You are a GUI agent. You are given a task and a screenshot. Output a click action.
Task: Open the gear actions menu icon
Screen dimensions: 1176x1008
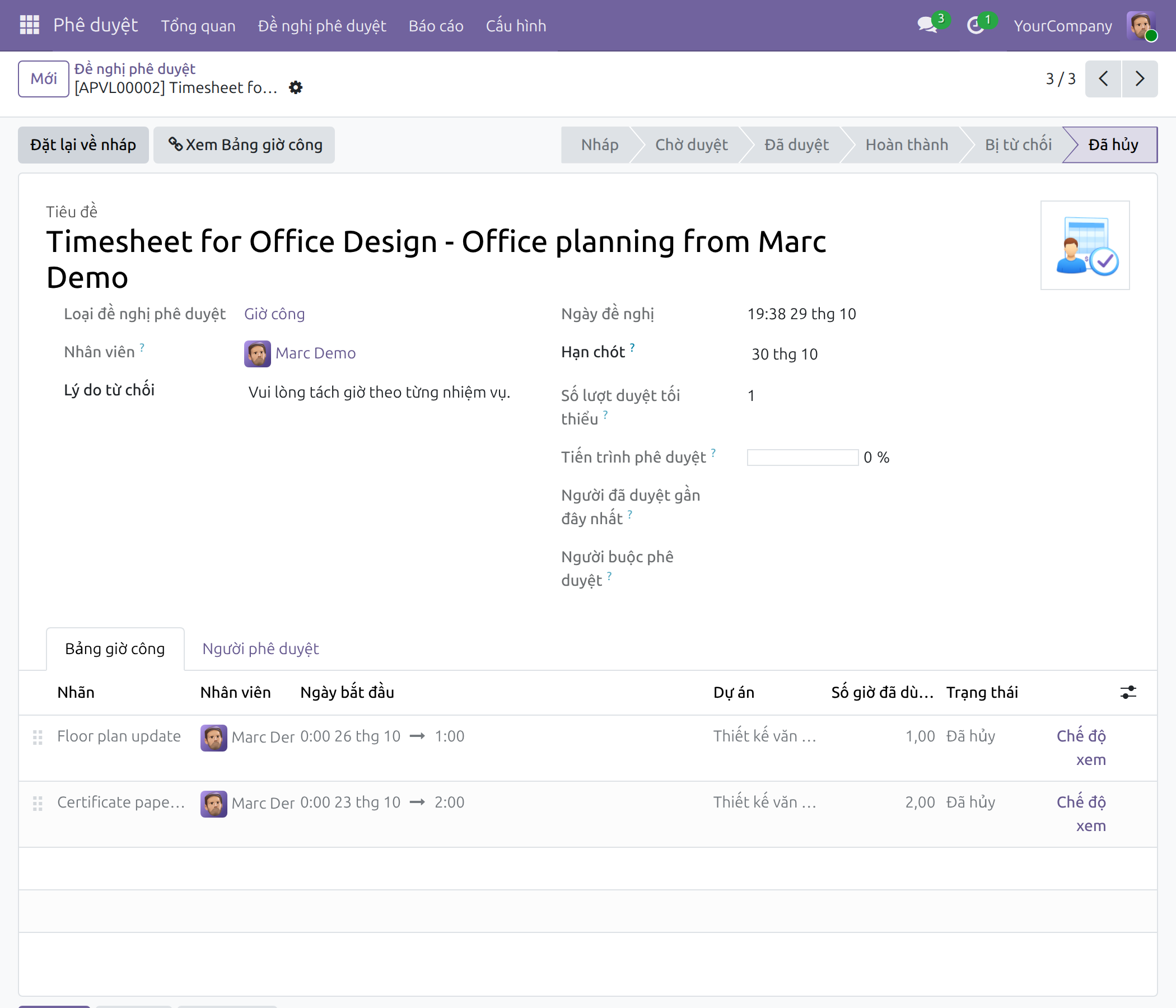pos(296,87)
